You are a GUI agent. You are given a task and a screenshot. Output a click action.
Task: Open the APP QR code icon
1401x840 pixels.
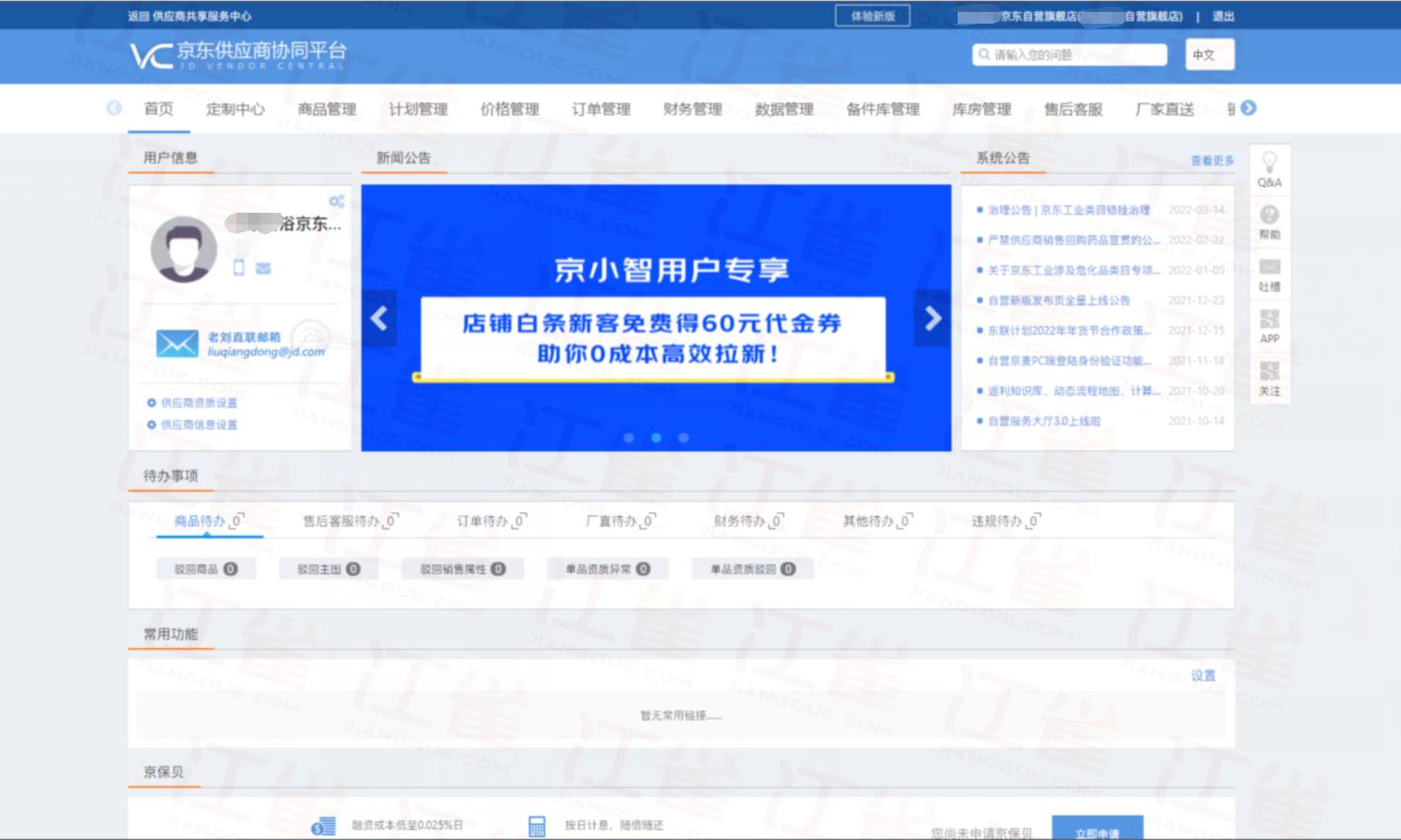coord(1269,319)
